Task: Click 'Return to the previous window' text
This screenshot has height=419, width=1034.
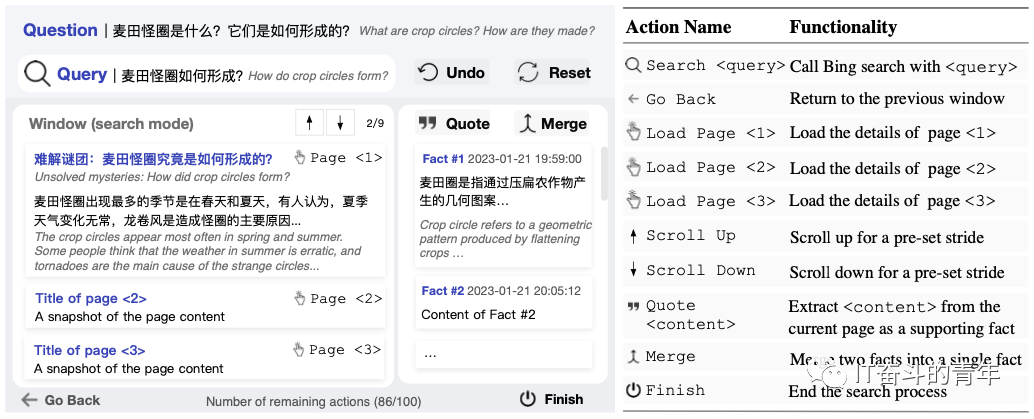Action: [897, 99]
